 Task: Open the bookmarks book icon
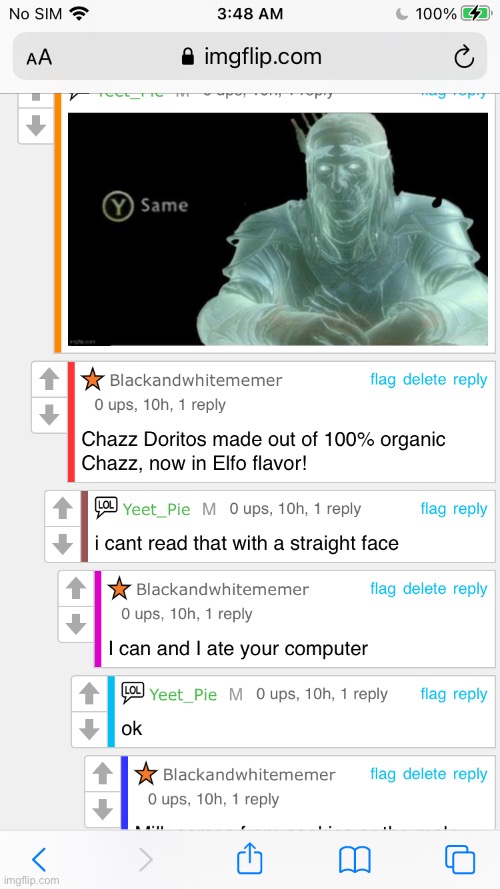click(x=354, y=860)
